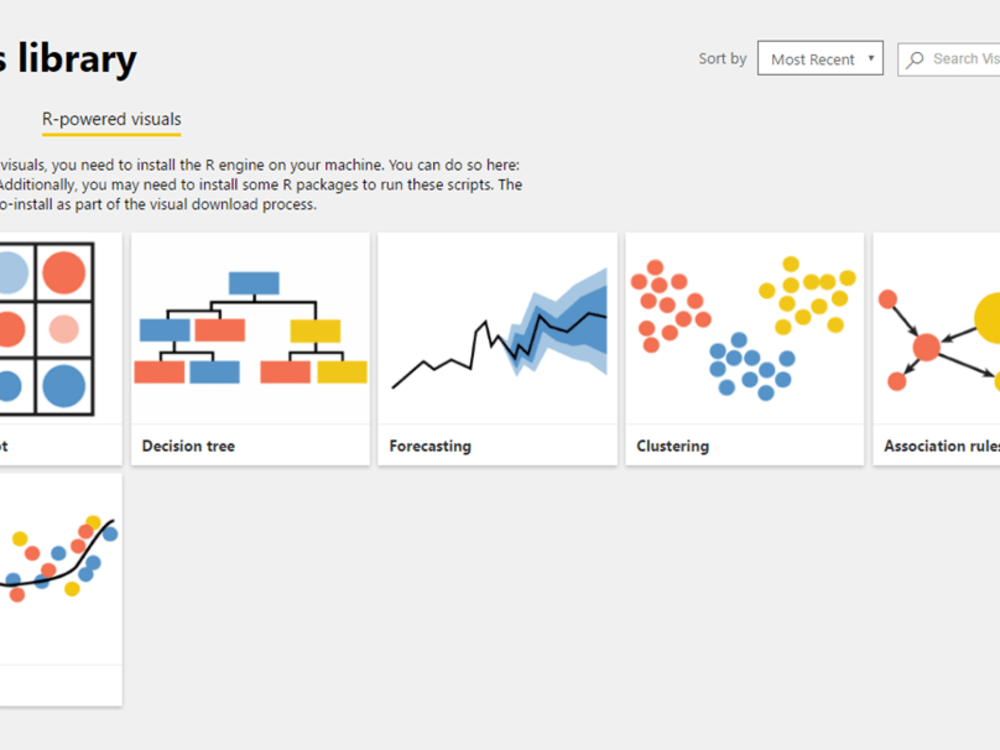
Task: Open the curve-fitting visual in the second row
Action: pos(60,560)
